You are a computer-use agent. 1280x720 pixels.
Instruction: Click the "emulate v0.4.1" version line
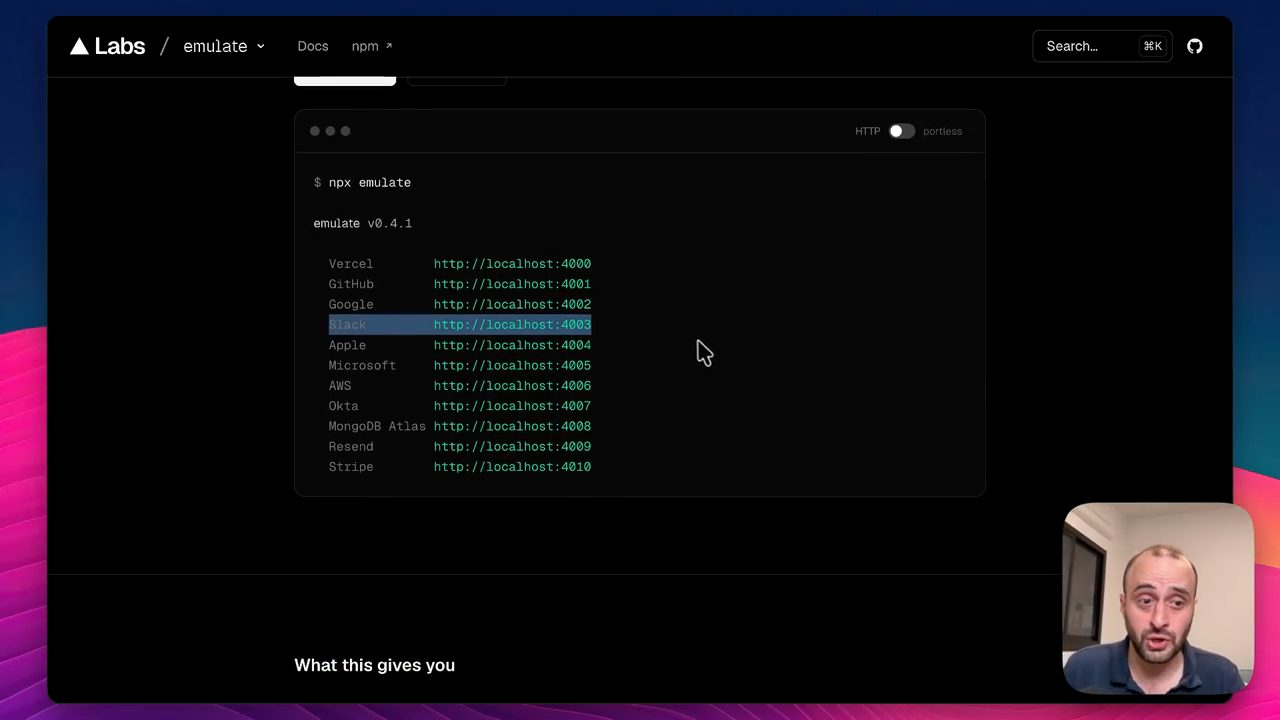point(363,223)
